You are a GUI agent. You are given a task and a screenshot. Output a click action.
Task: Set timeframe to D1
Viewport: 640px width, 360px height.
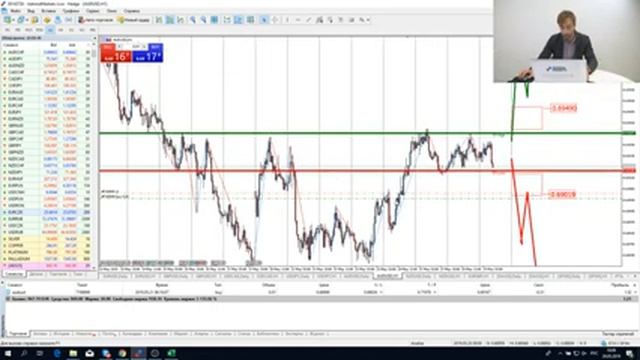click(71, 30)
